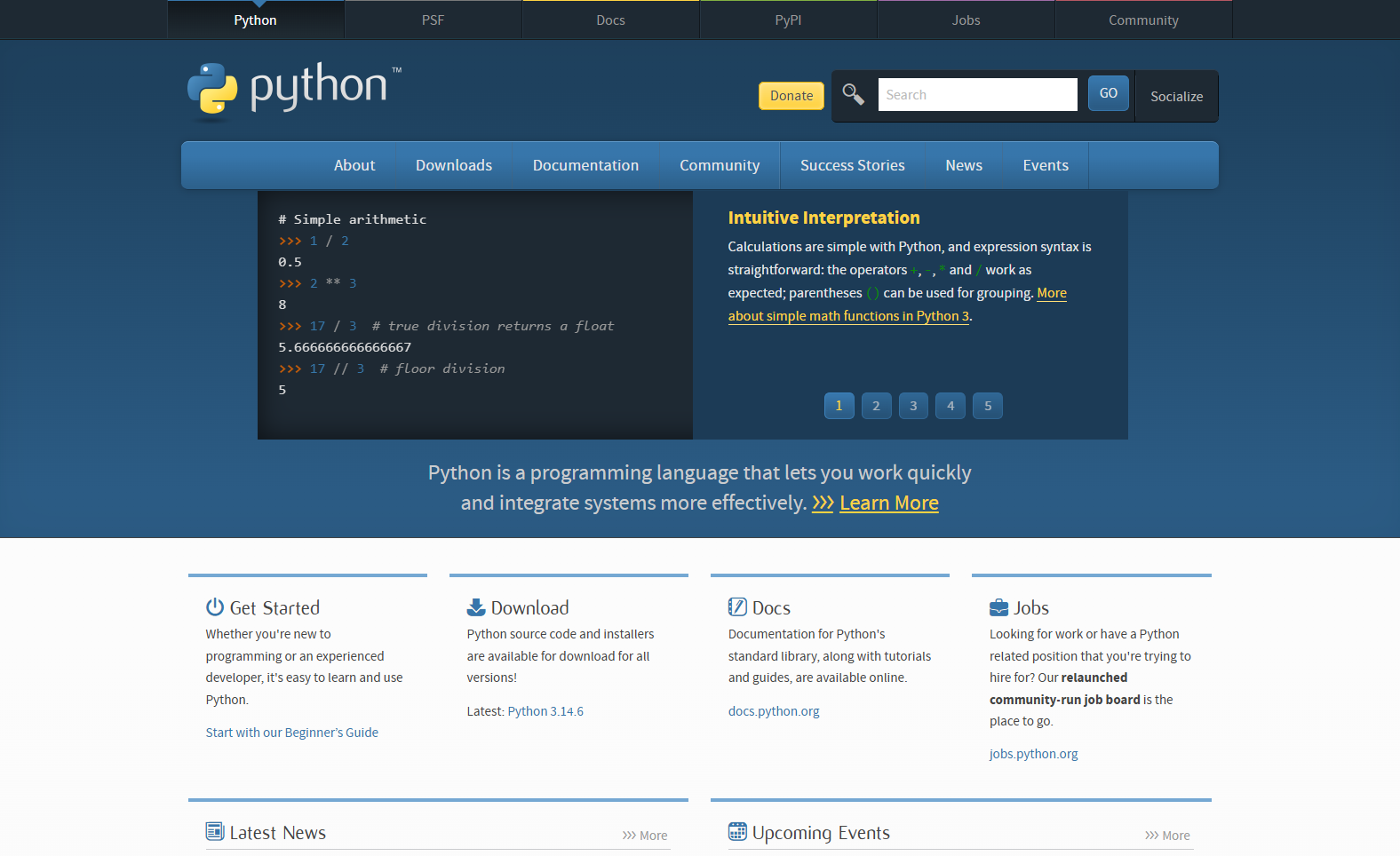The height and width of the screenshot is (856, 1400).
Task: Click More next to Latest News
Action: 645,836
